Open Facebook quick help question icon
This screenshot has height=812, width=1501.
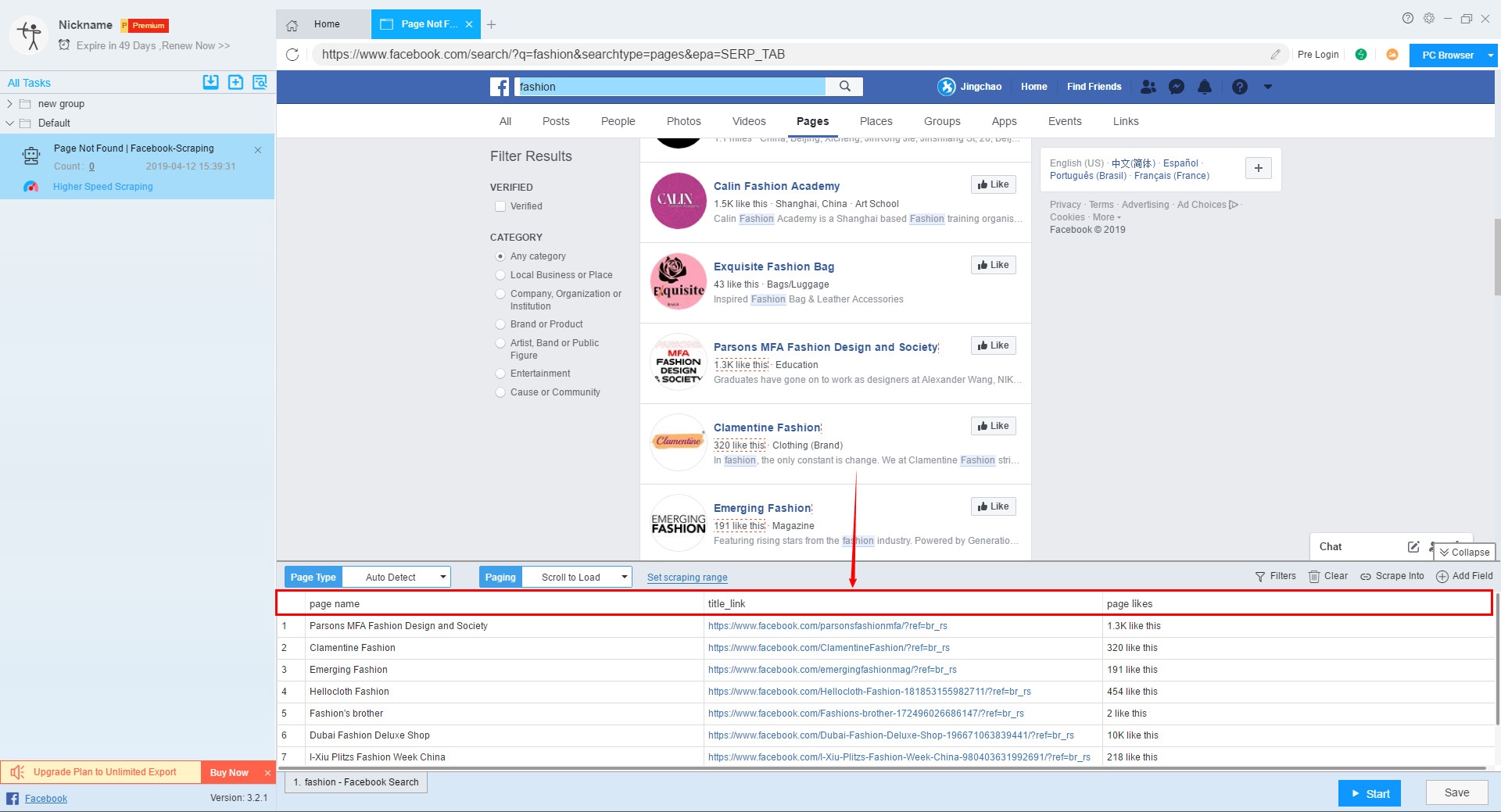[x=1240, y=87]
